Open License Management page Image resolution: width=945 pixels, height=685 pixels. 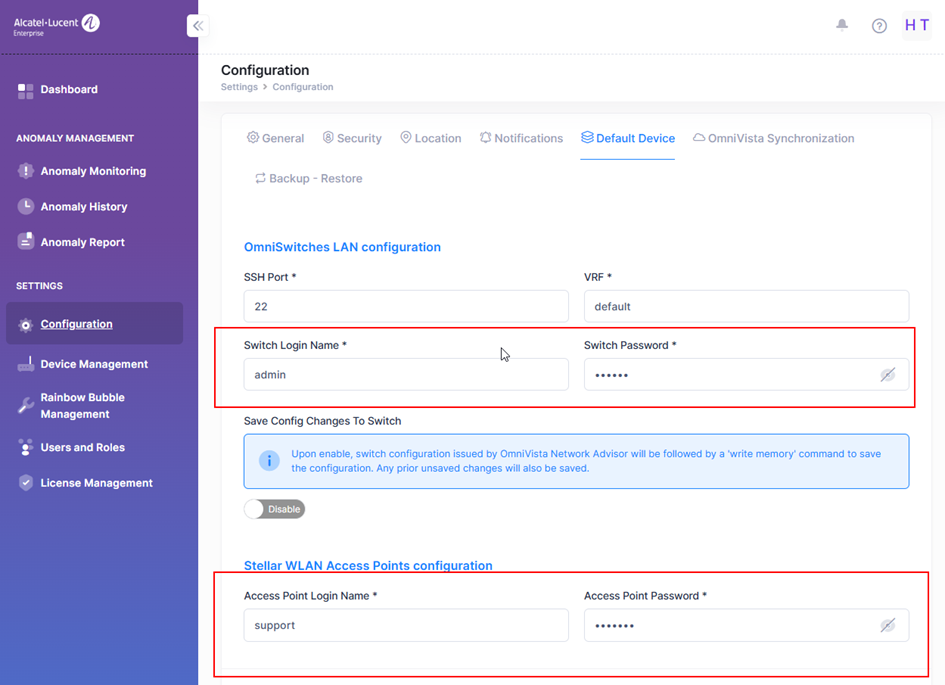pyautogui.click(x=96, y=483)
